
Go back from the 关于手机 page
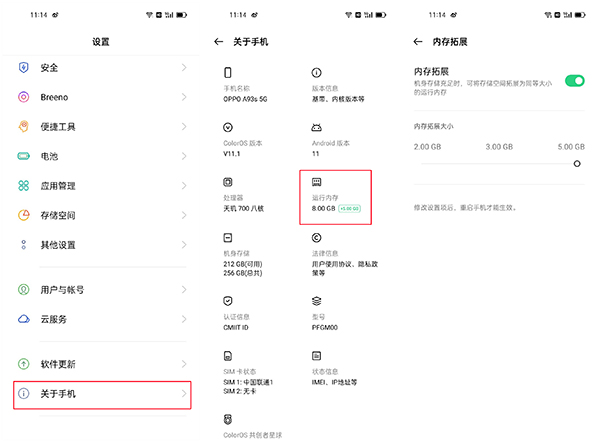[x=219, y=42]
